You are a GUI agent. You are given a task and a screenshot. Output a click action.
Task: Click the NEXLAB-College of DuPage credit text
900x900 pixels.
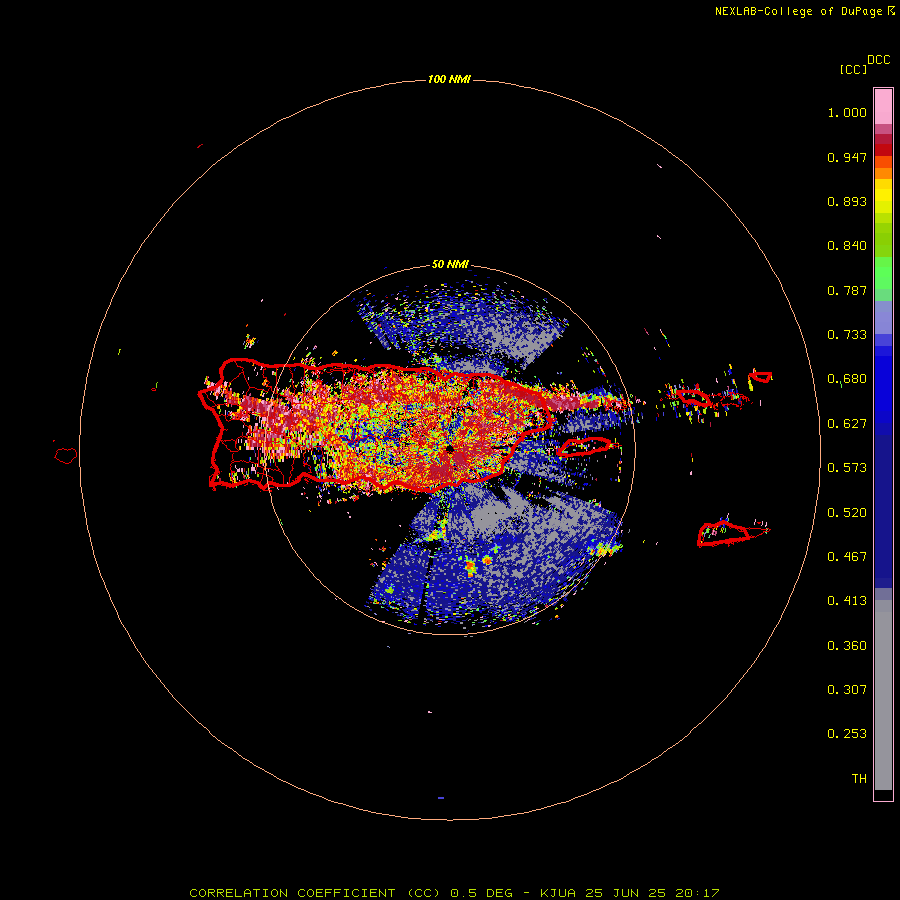coord(804,11)
